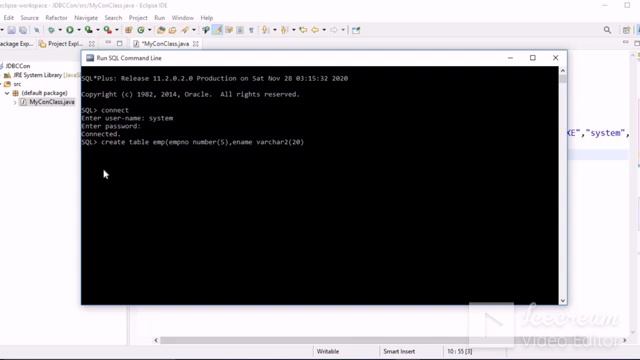
Task: Click the Forward navigation arrow icon
Action: pos(334,30)
